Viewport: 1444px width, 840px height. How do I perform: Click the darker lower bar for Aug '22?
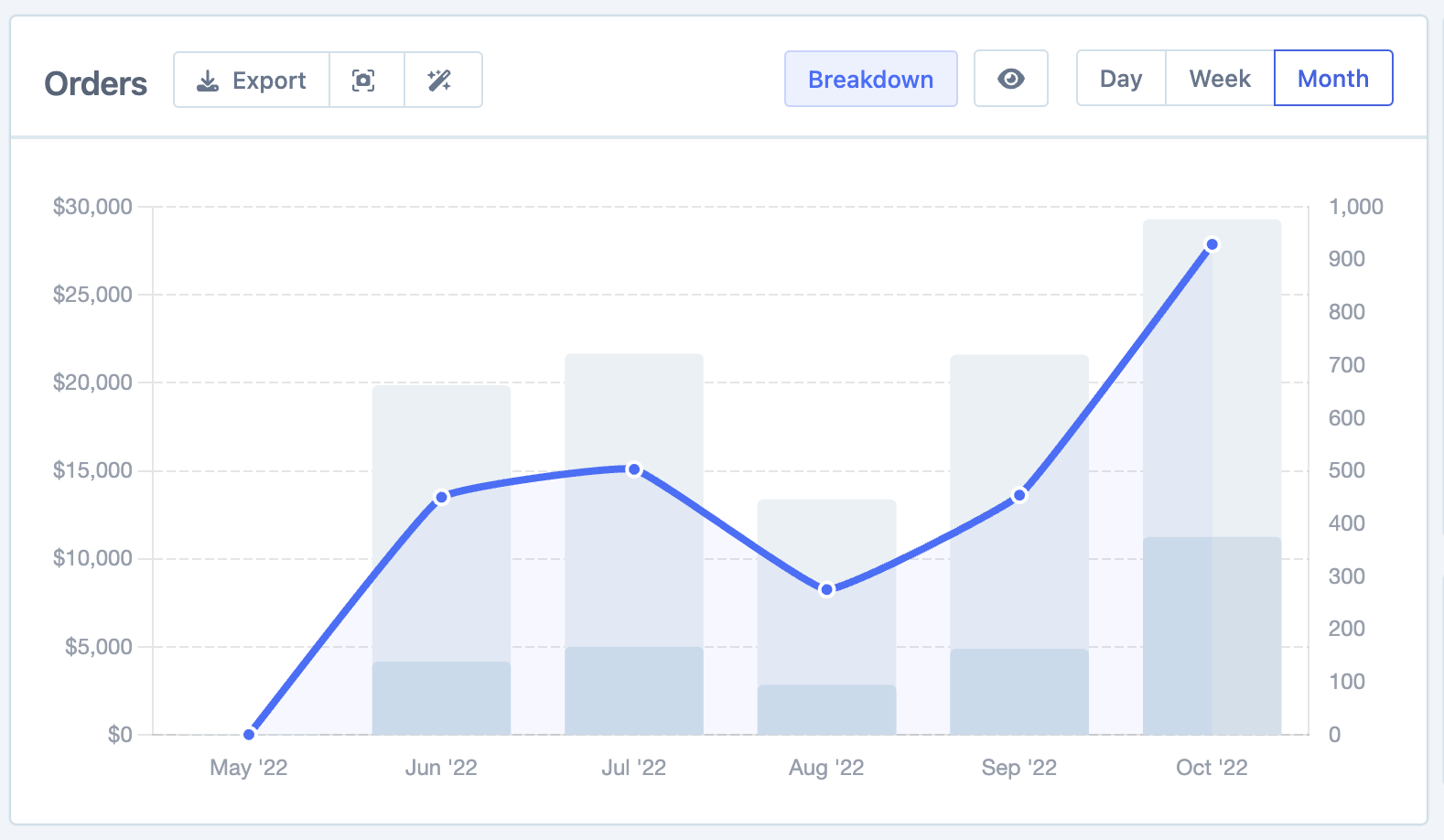(x=826, y=709)
